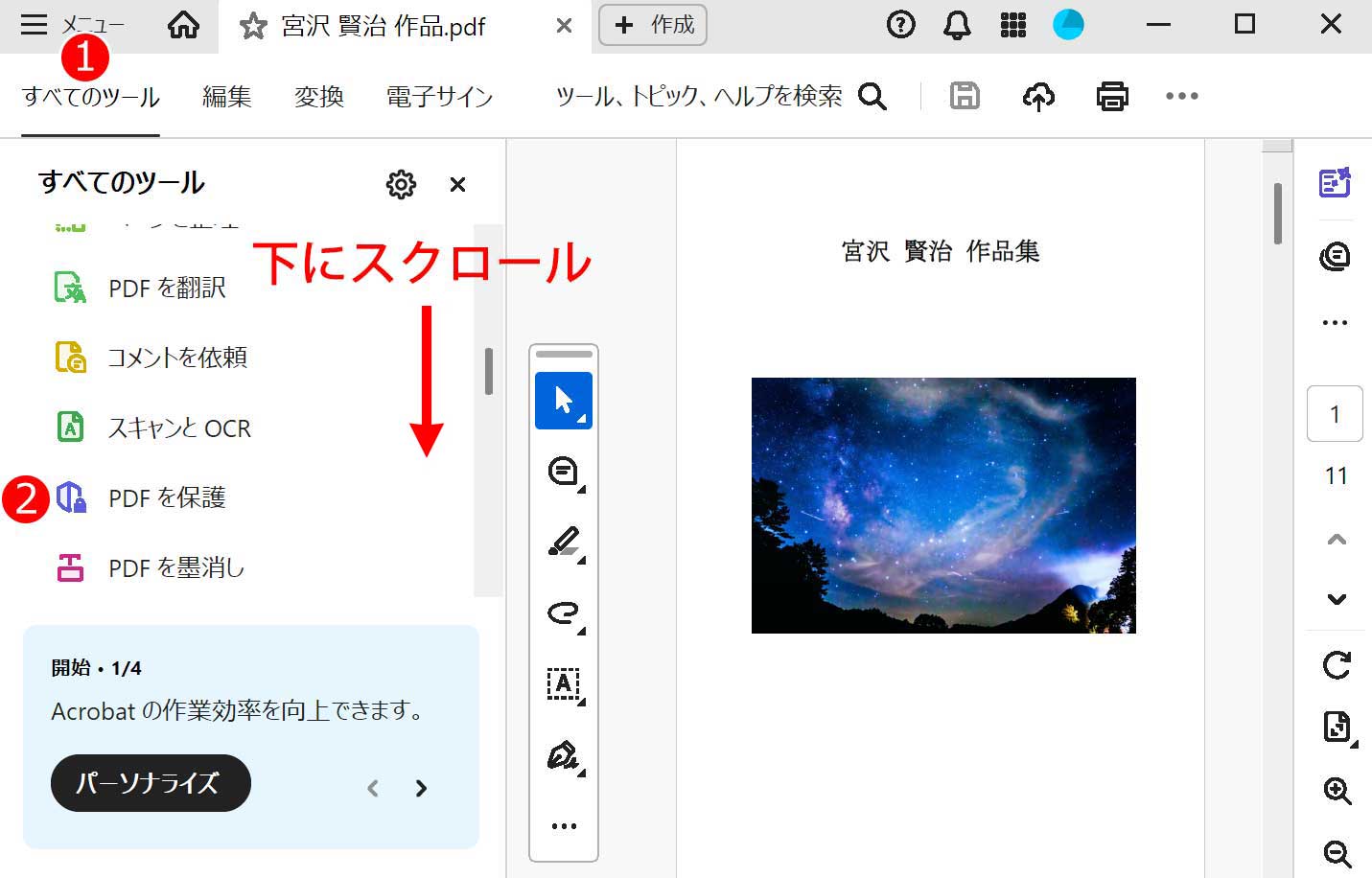
Task: Open the AI assistant icon in right rail
Action: 1335,182
